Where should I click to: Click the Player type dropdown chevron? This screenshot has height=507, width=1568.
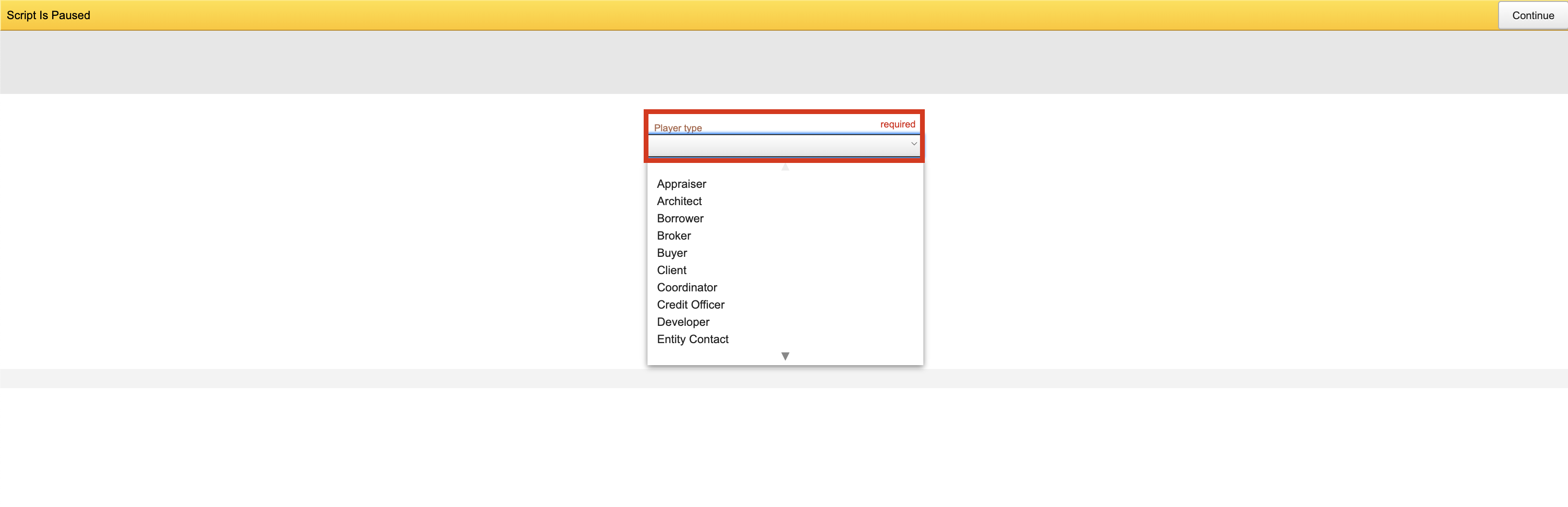pyautogui.click(x=913, y=144)
